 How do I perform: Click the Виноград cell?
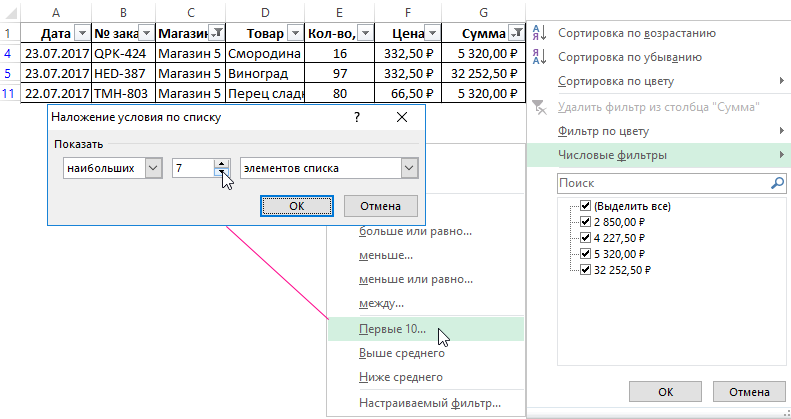(x=265, y=73)
